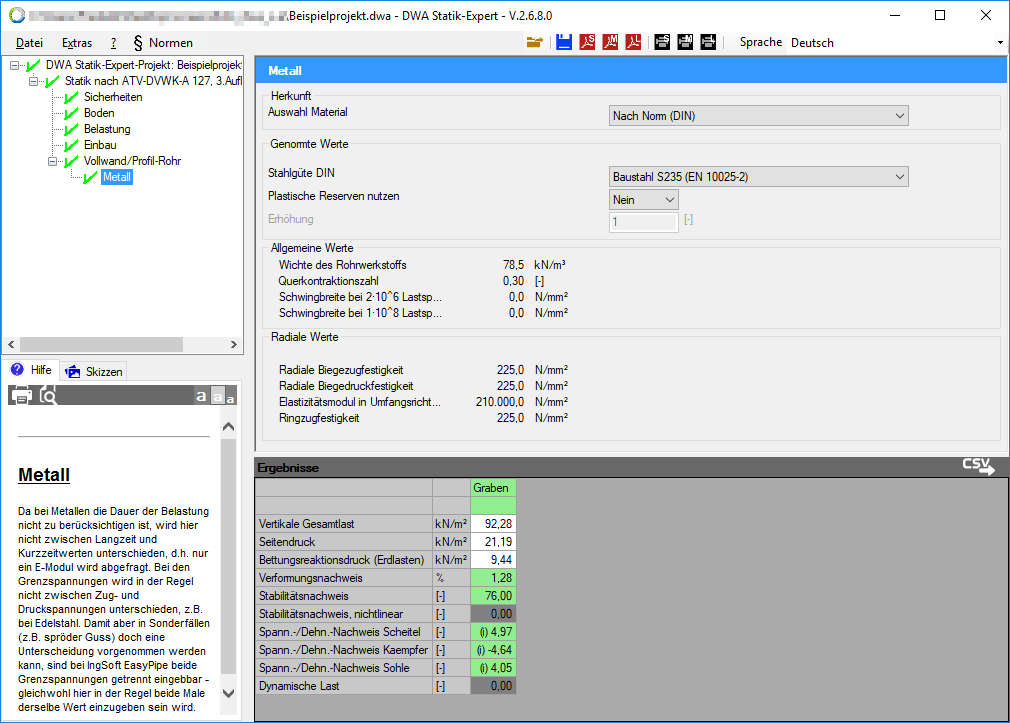Save project with blue floppy disk icon
1010x723 pixels.
pos(564,42)
